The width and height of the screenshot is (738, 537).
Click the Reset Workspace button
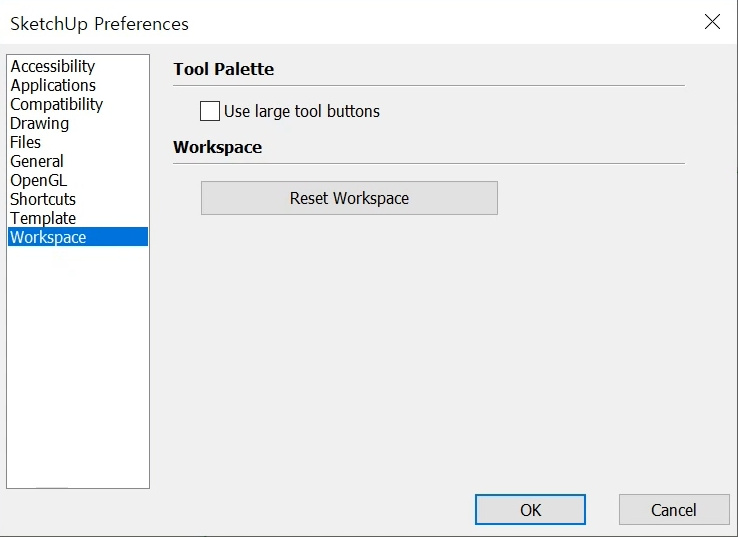click(349, 198)
